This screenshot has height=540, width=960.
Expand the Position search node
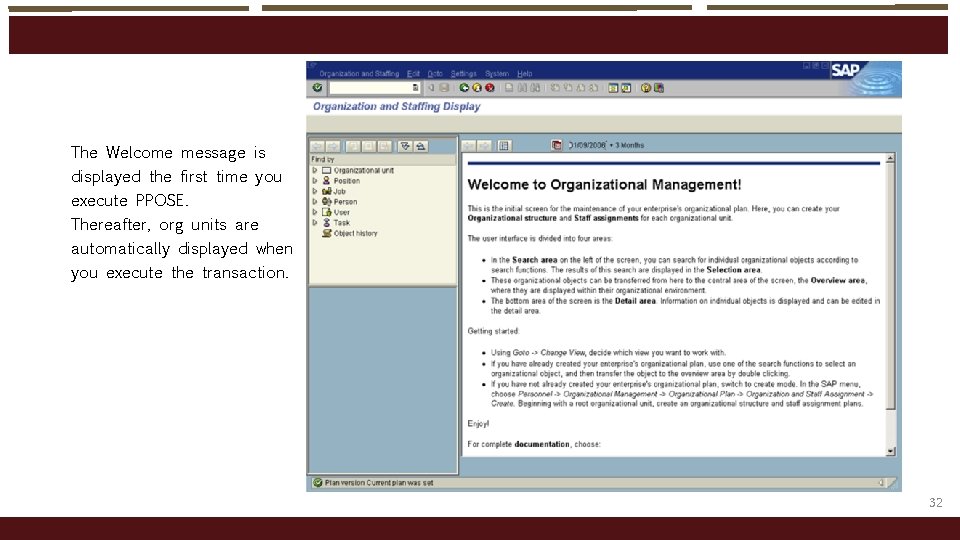coord(315,181)
